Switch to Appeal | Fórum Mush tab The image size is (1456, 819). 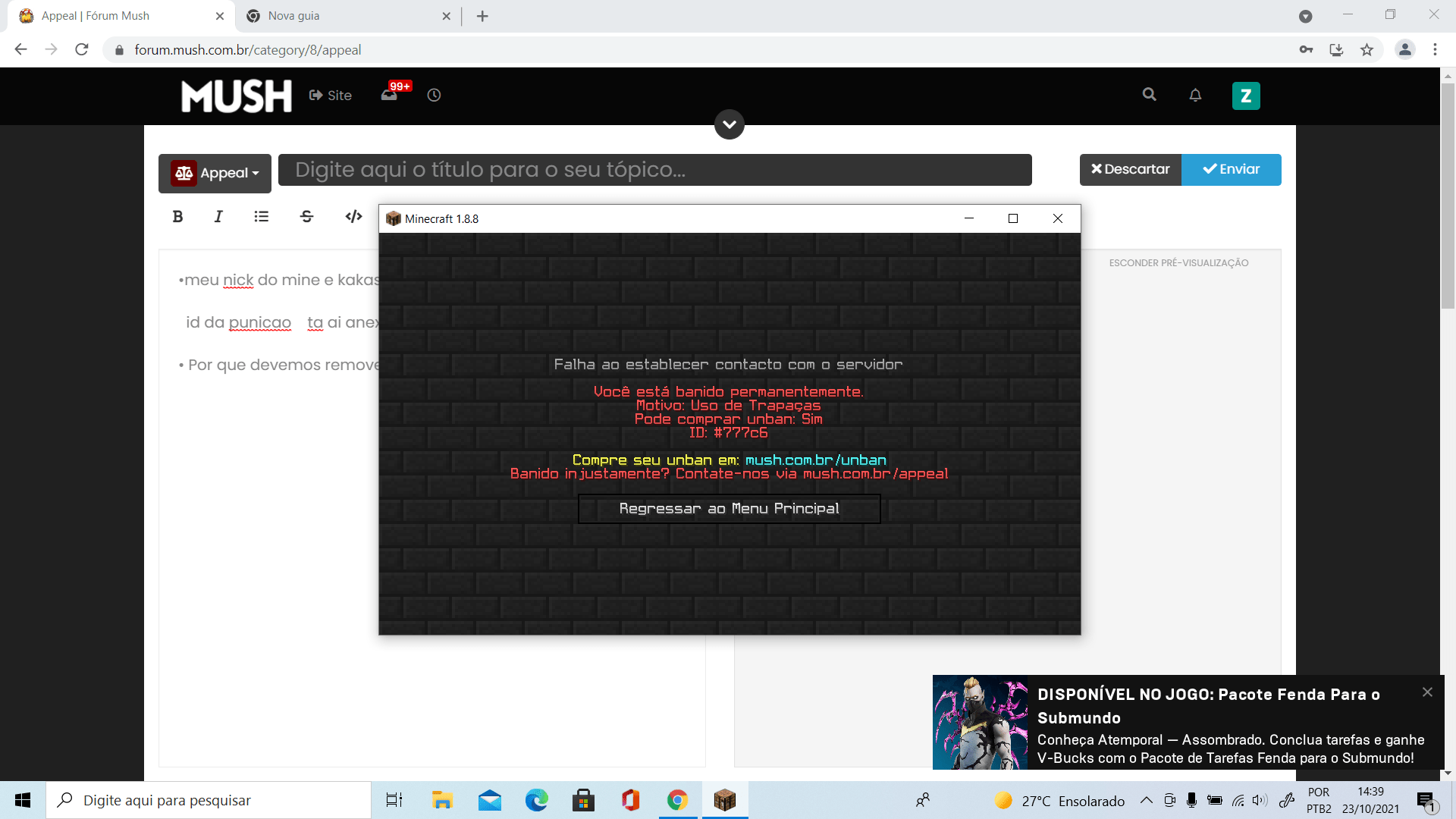[121, 16]
